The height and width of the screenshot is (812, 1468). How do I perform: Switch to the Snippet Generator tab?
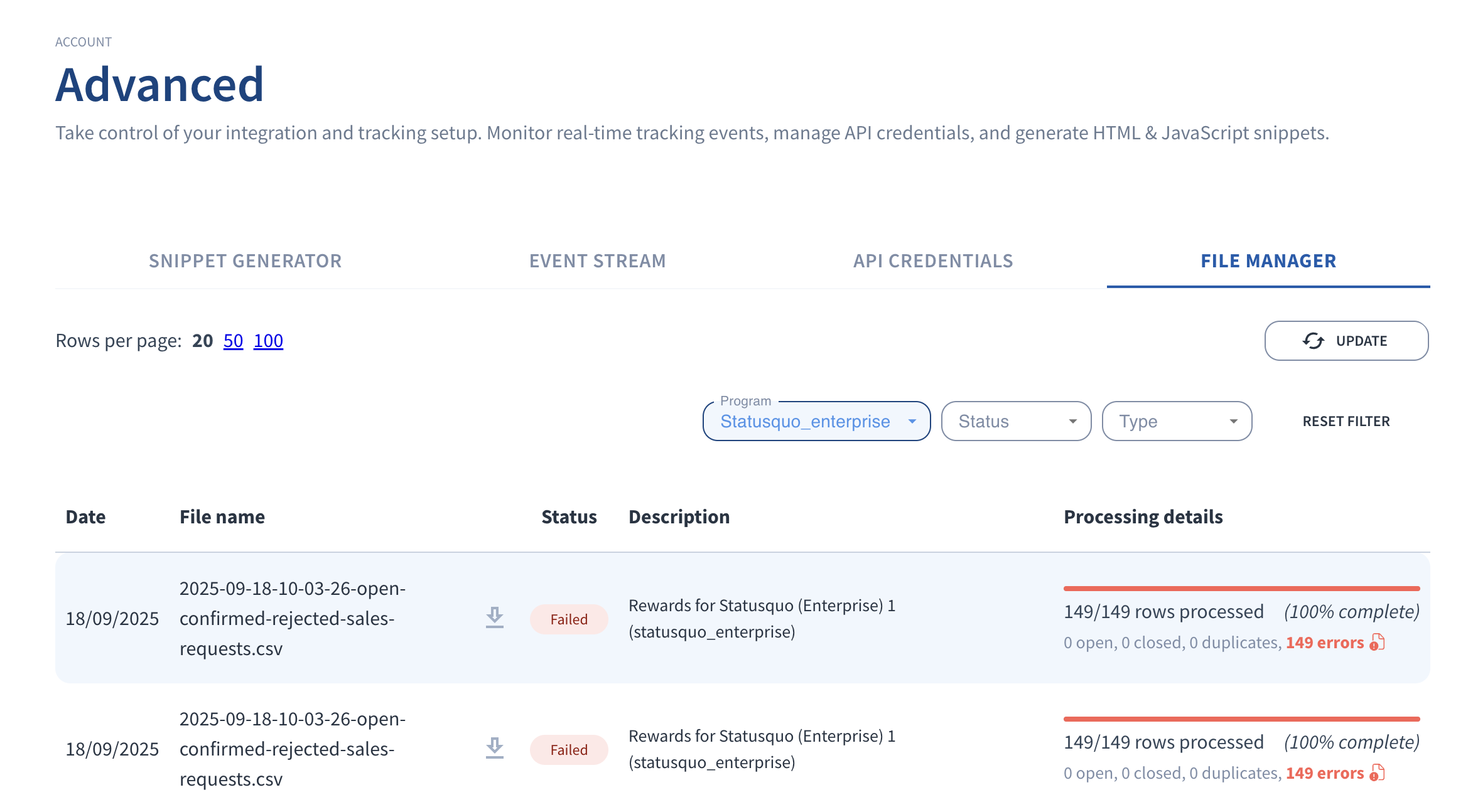tap(245, 261)
